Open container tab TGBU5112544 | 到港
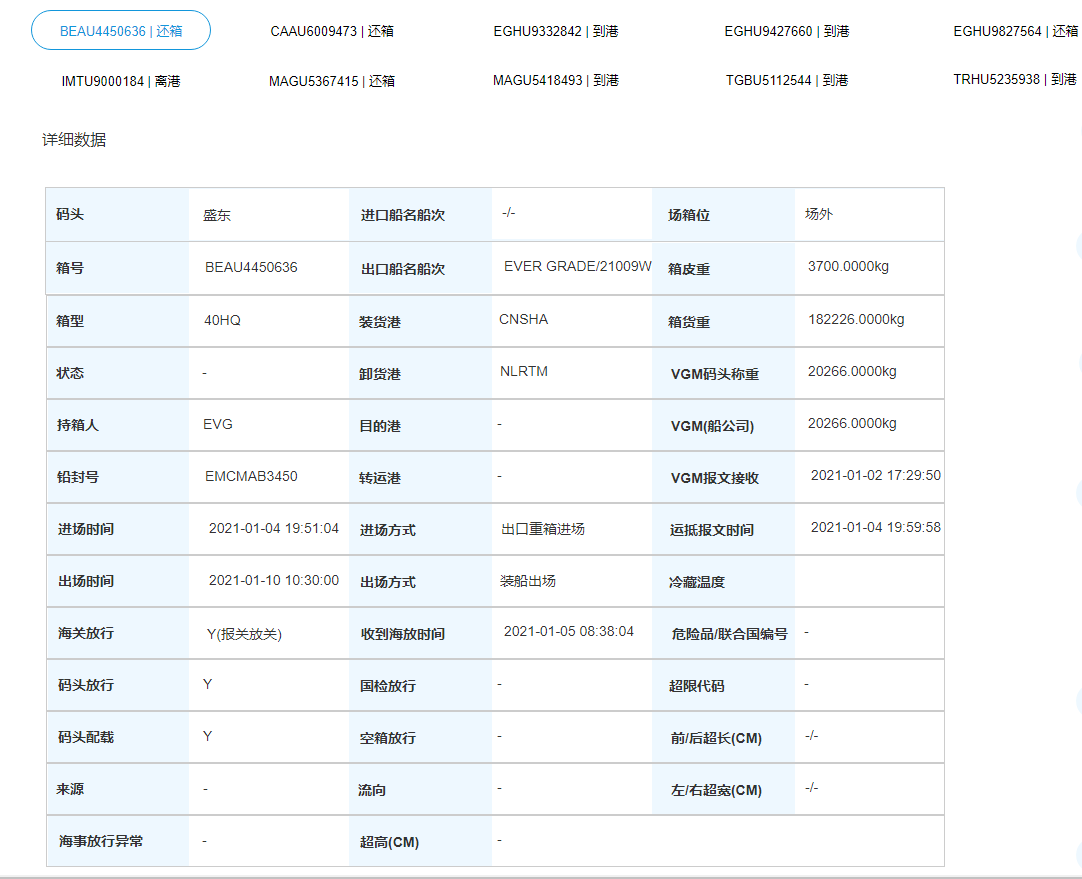 point(787,81)
